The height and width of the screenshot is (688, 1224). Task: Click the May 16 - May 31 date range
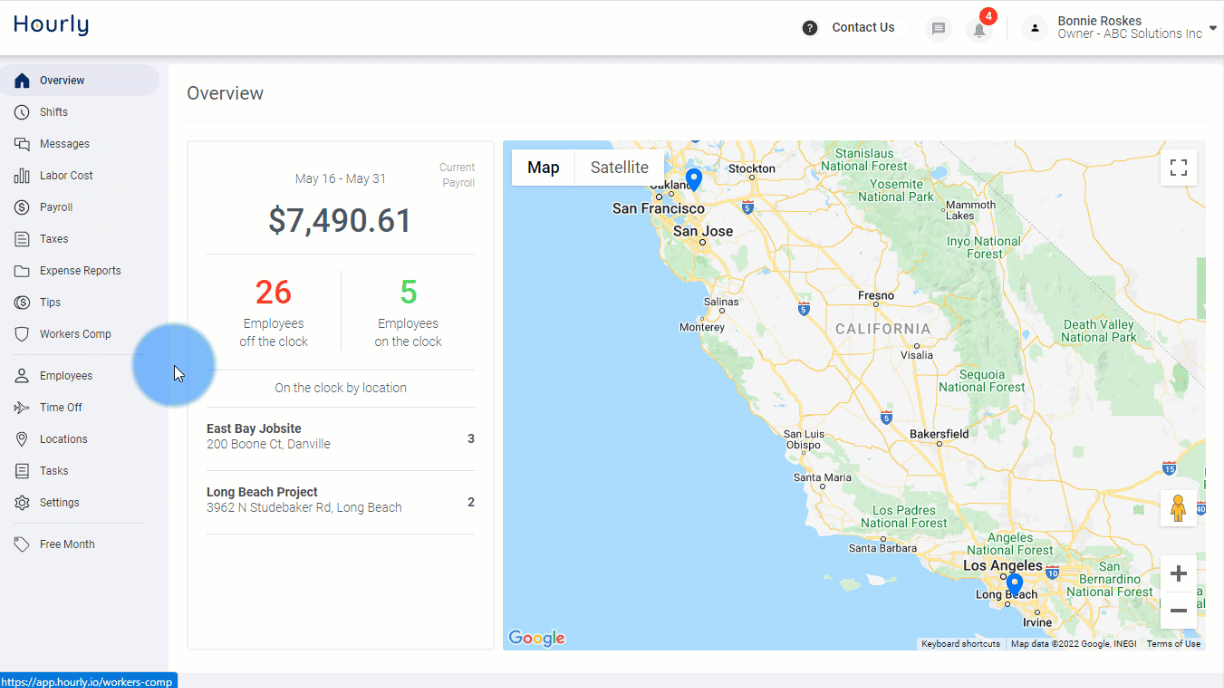(340, 179)
